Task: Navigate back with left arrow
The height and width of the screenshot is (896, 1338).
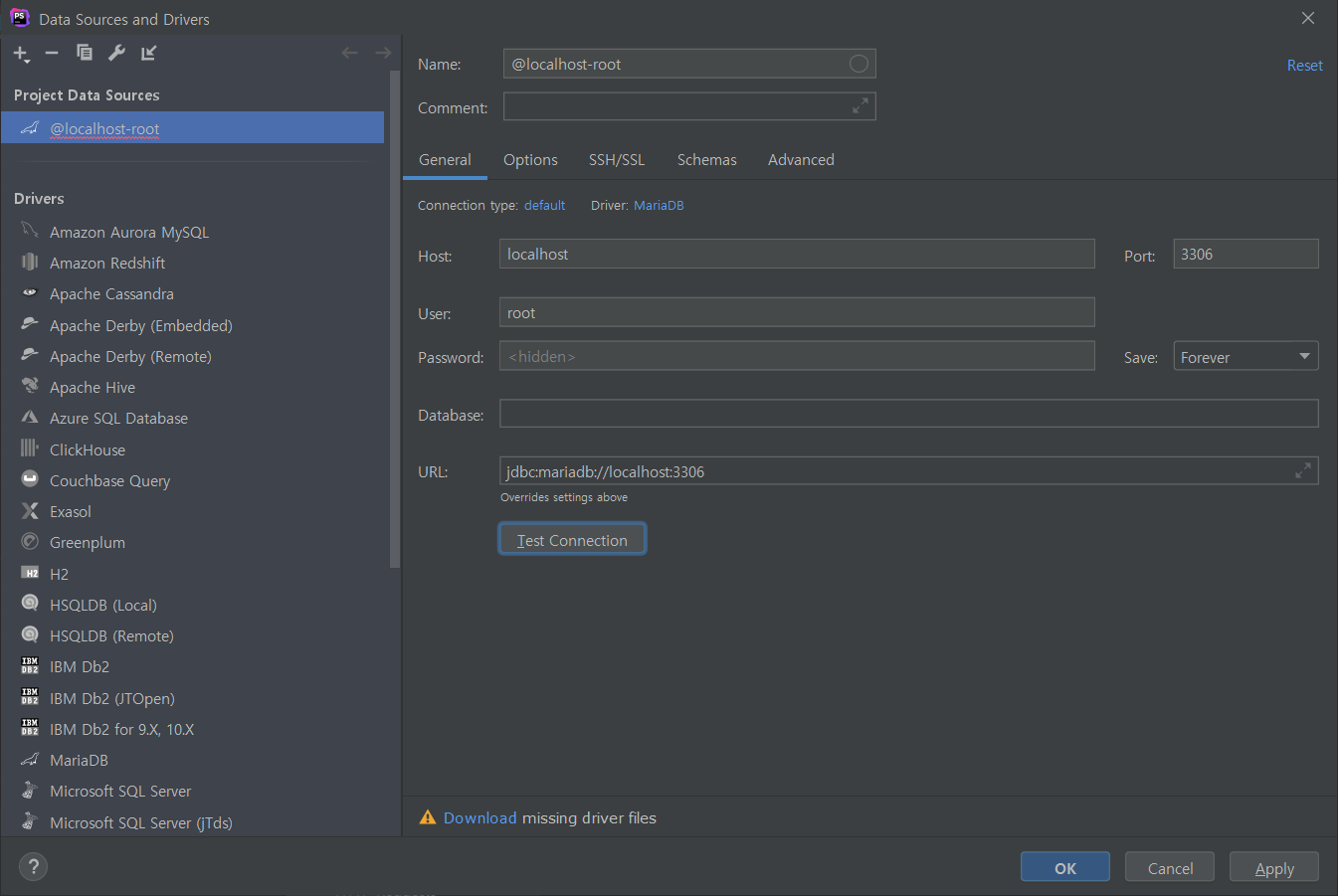Action: pos(349,53)
